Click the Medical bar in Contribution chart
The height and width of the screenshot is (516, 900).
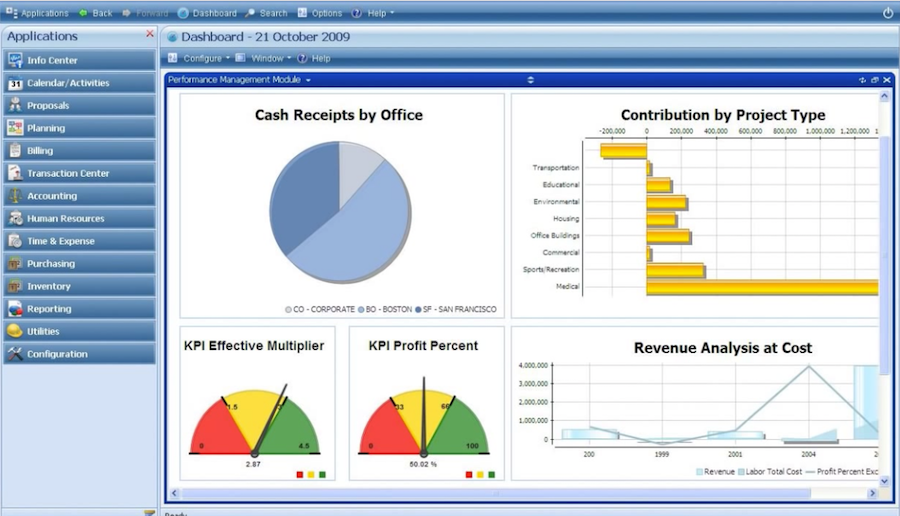click(x=762, y=288)
